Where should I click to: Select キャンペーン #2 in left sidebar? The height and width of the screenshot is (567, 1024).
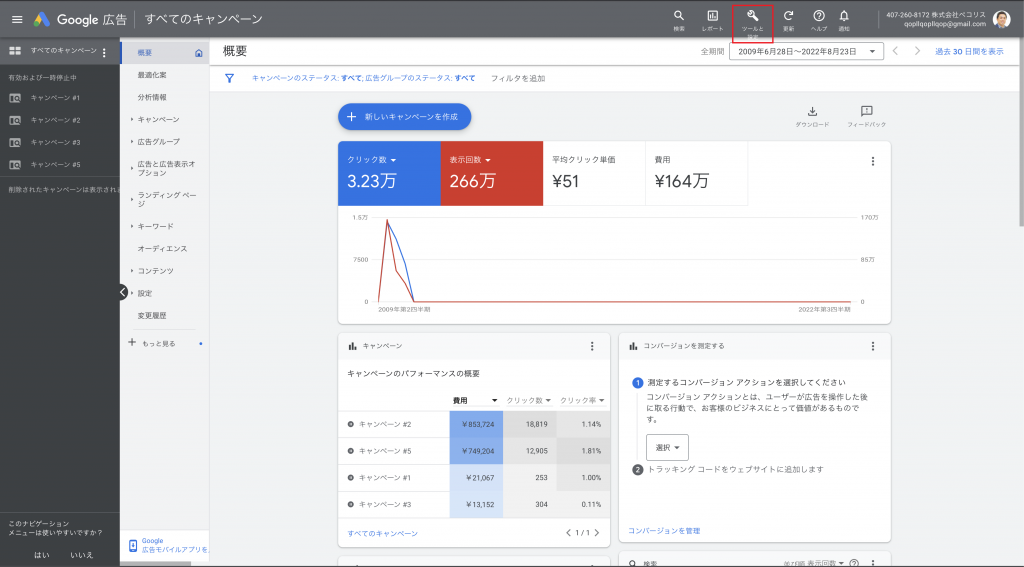point(56,120)
